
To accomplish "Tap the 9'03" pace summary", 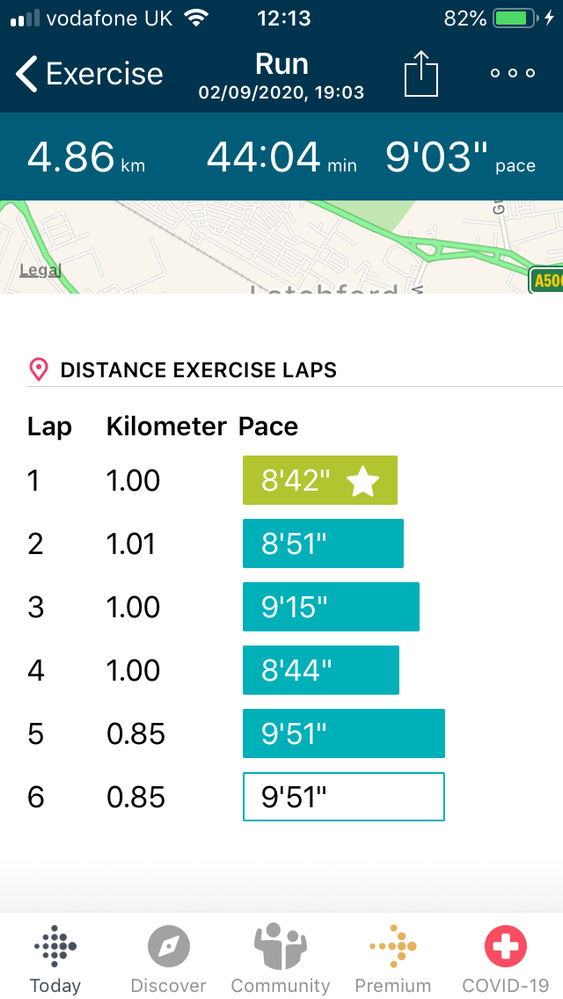I will (460, 157).
